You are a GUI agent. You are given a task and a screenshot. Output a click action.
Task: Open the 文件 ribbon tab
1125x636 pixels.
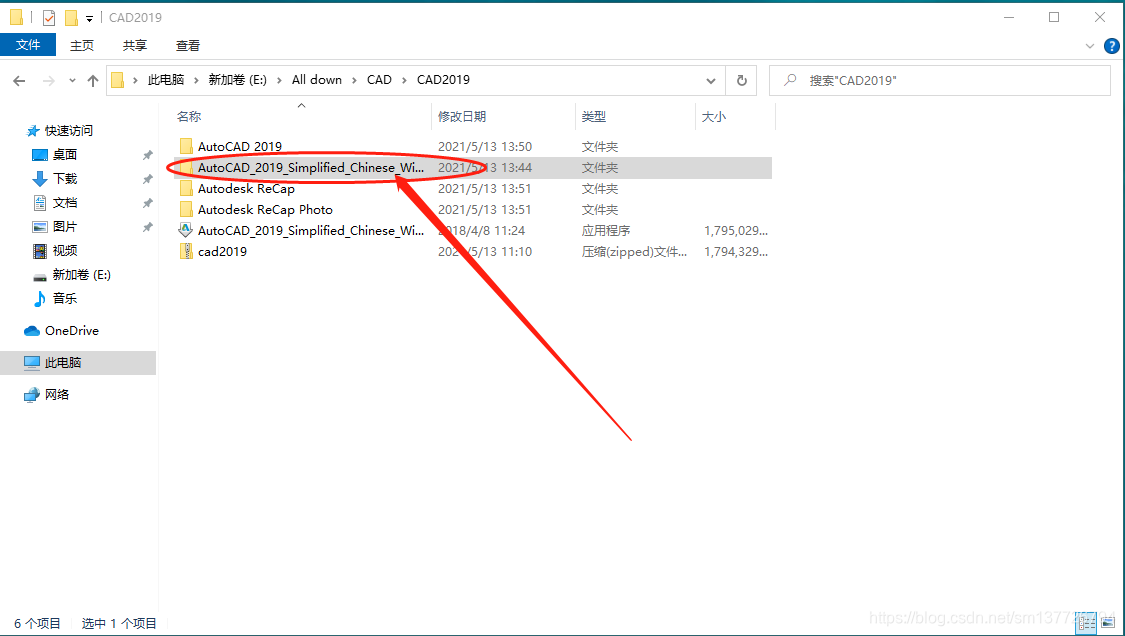28,45
